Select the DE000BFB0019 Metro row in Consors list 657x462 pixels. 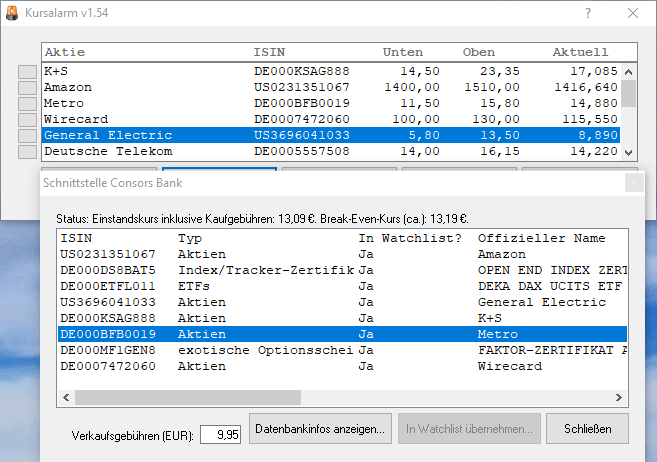(x=342, y=334)
